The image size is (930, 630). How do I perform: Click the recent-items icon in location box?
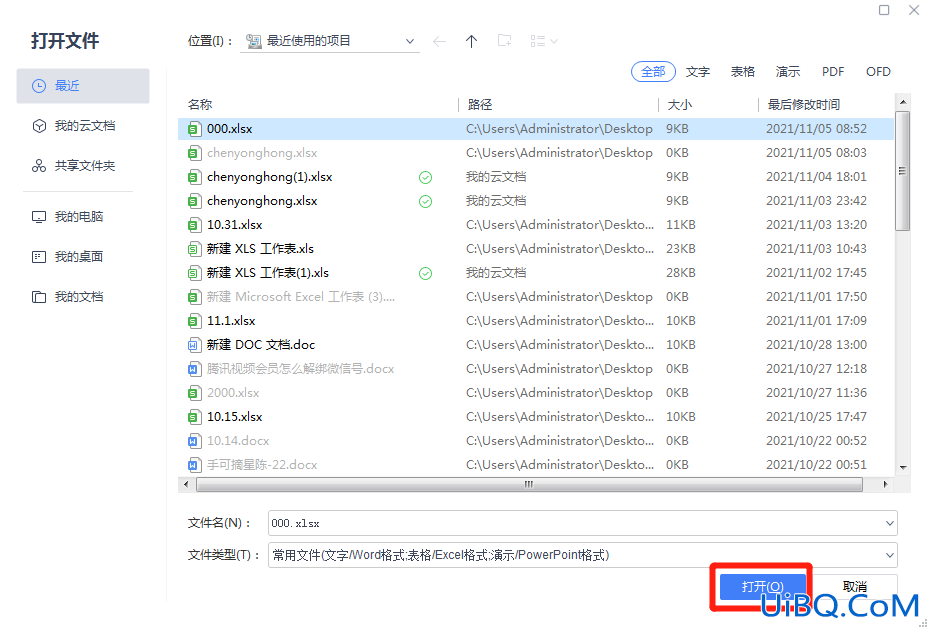pyautogui.click(x=254, y=42)
